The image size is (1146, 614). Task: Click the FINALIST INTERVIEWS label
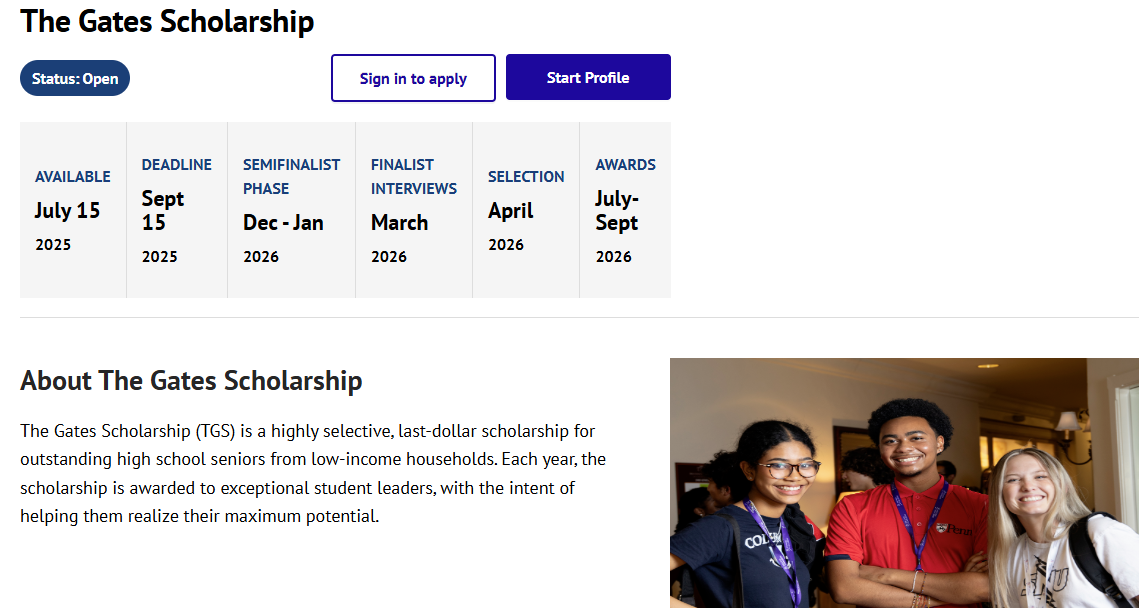[414, 176]
